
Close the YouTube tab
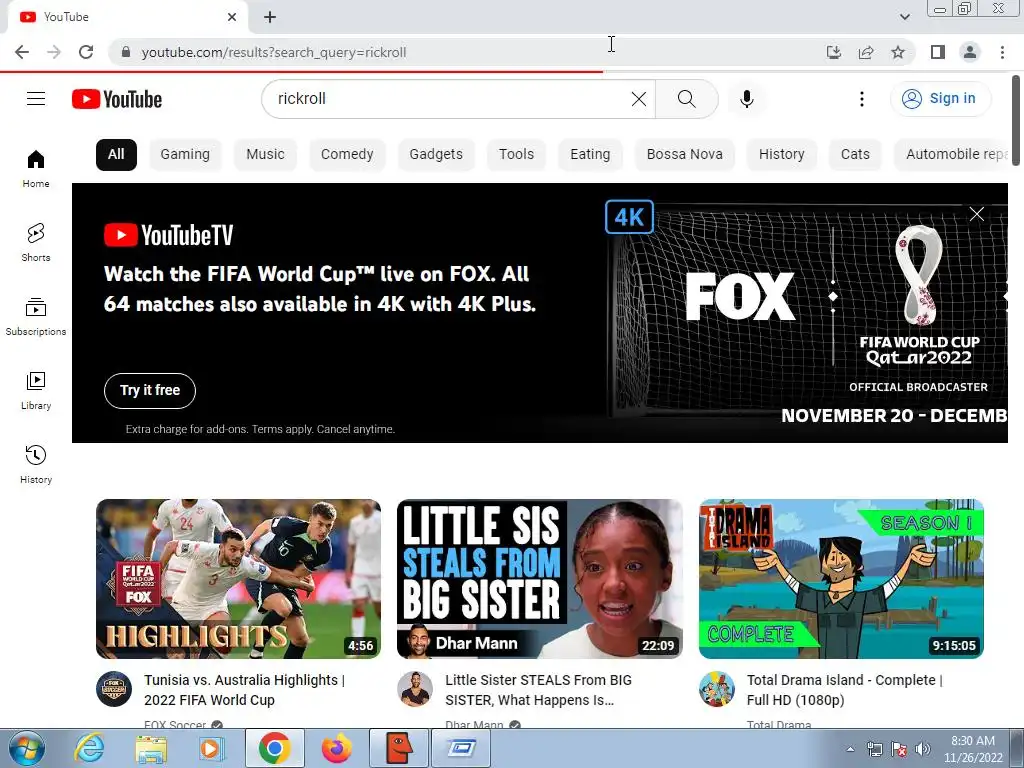[232, 17]
